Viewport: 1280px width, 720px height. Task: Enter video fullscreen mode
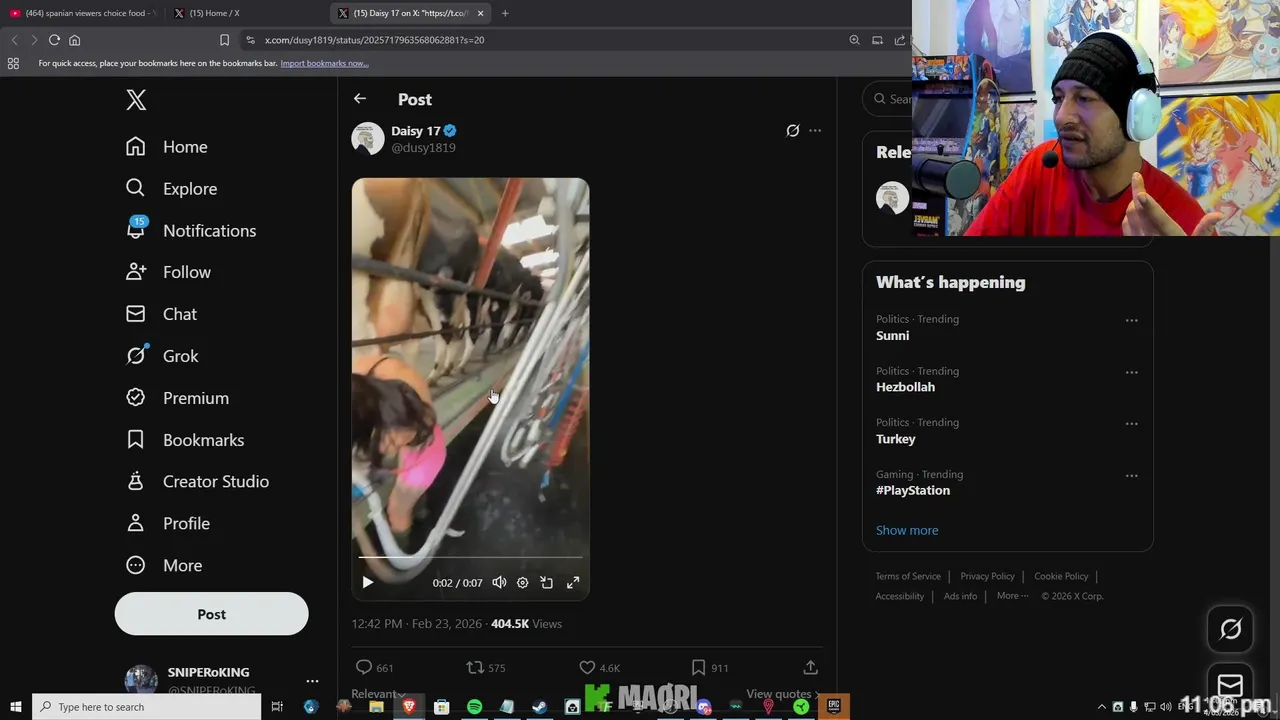[x=573, y=582]
